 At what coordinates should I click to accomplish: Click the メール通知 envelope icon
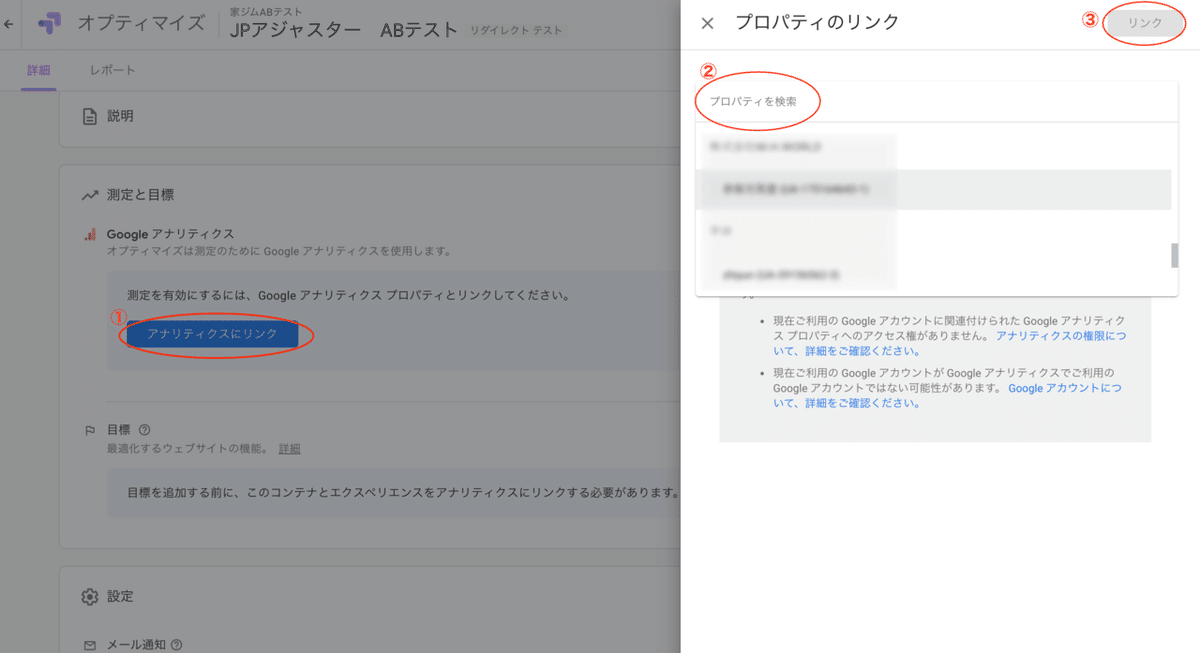click(x=88, y=645)
